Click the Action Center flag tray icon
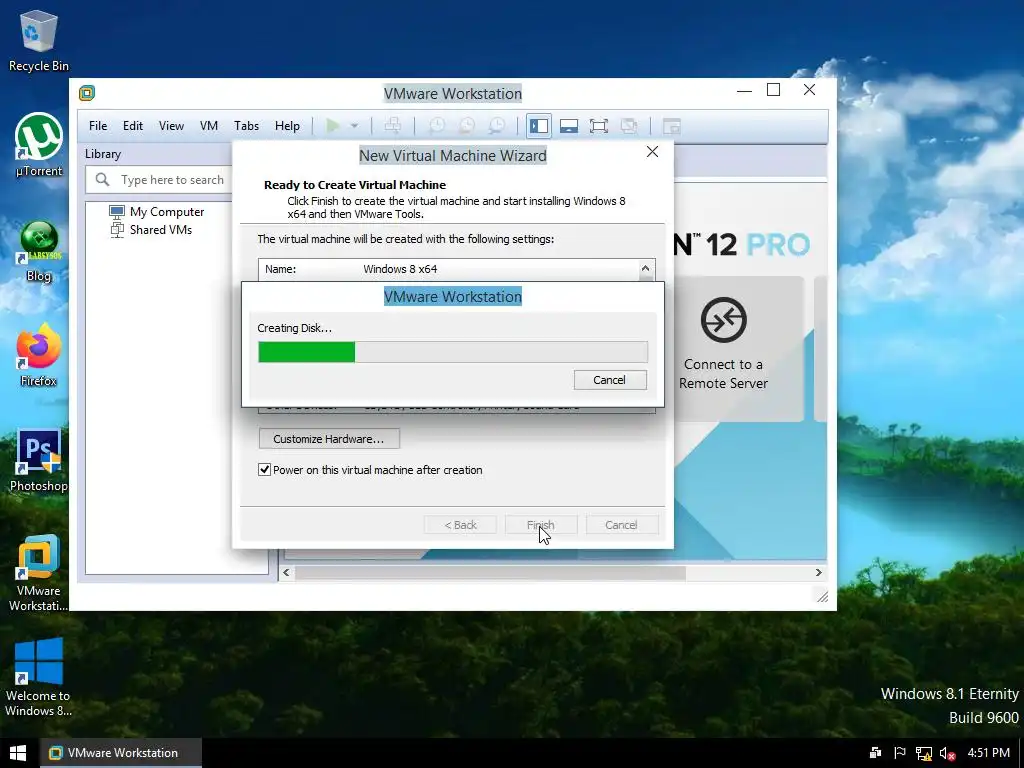 (x=900, y=753)
